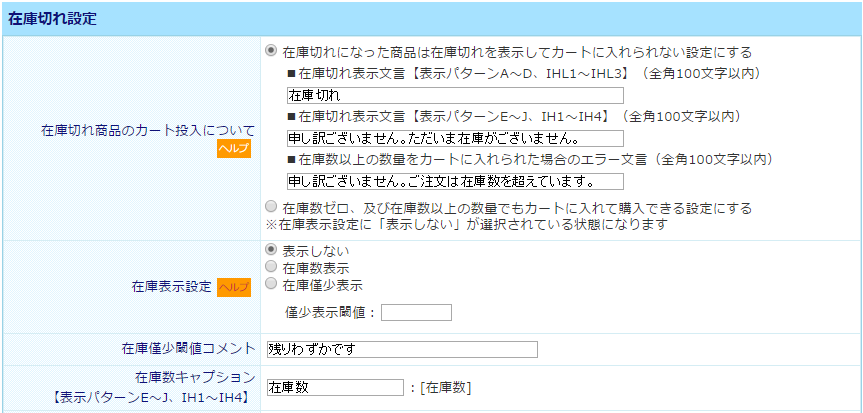Image resolution: width=863 pixels, height=413 pixels.
Task: Click the 在庫表示設定 label
Action: 171,287
